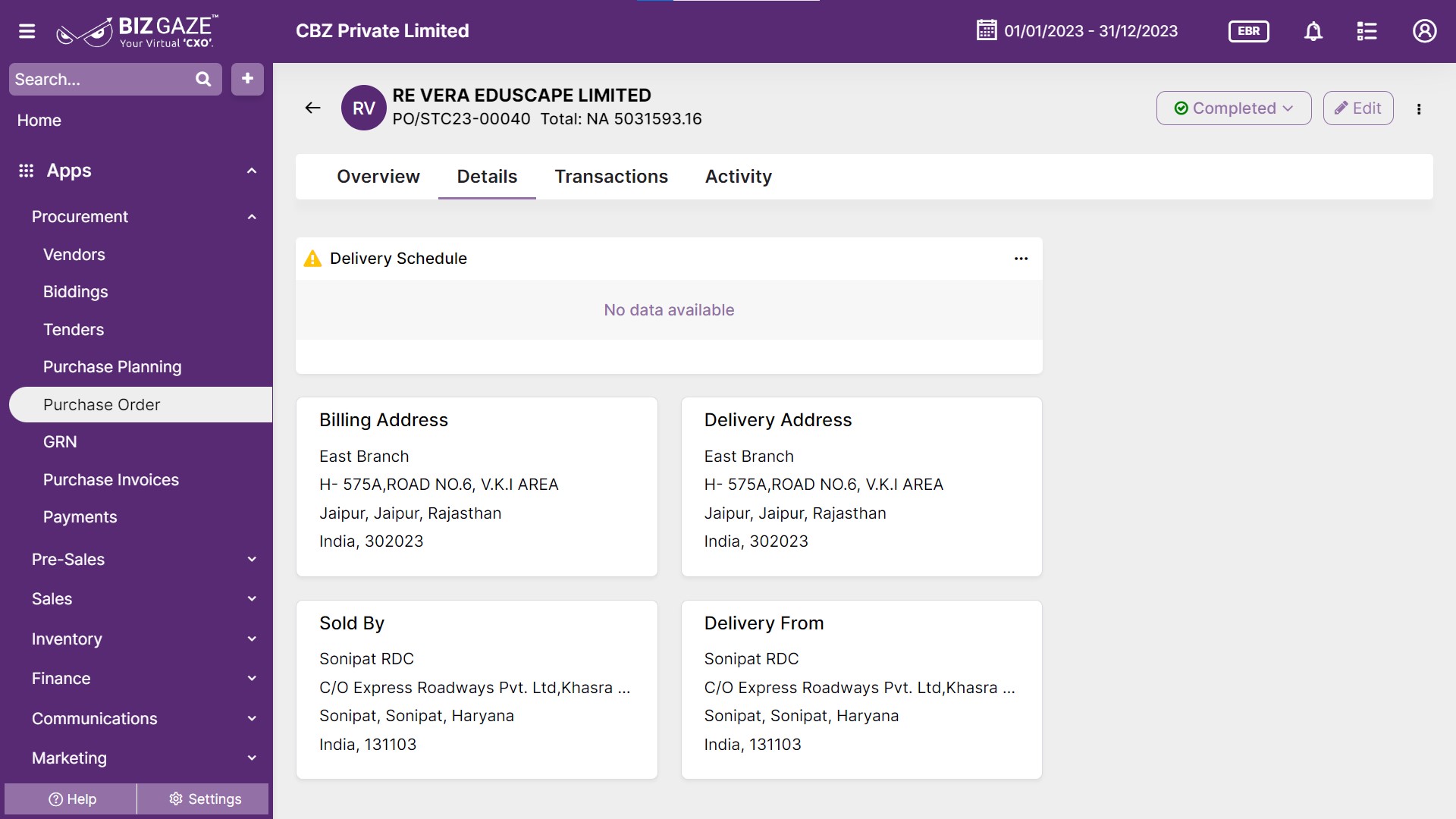Image resolution: width=1456 pixels, height=819 pixels.
Task: Switch to the Overview tab
Action: 378,177
